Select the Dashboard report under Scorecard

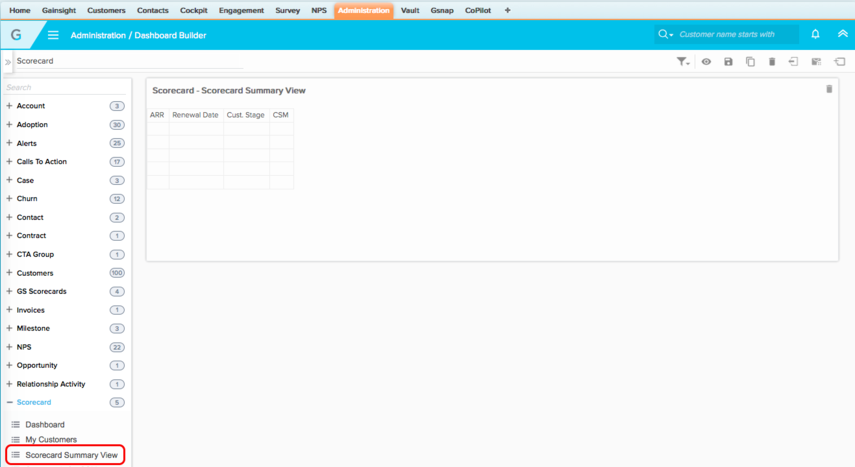45,424
